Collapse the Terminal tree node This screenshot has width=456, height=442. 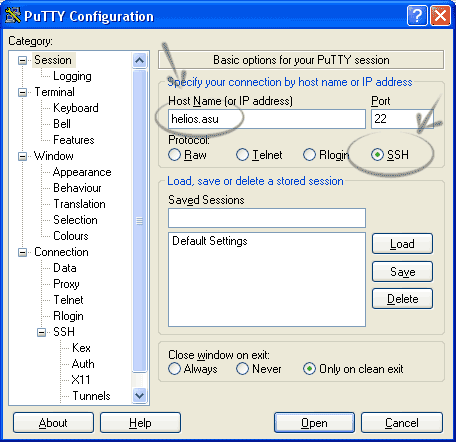22,92
